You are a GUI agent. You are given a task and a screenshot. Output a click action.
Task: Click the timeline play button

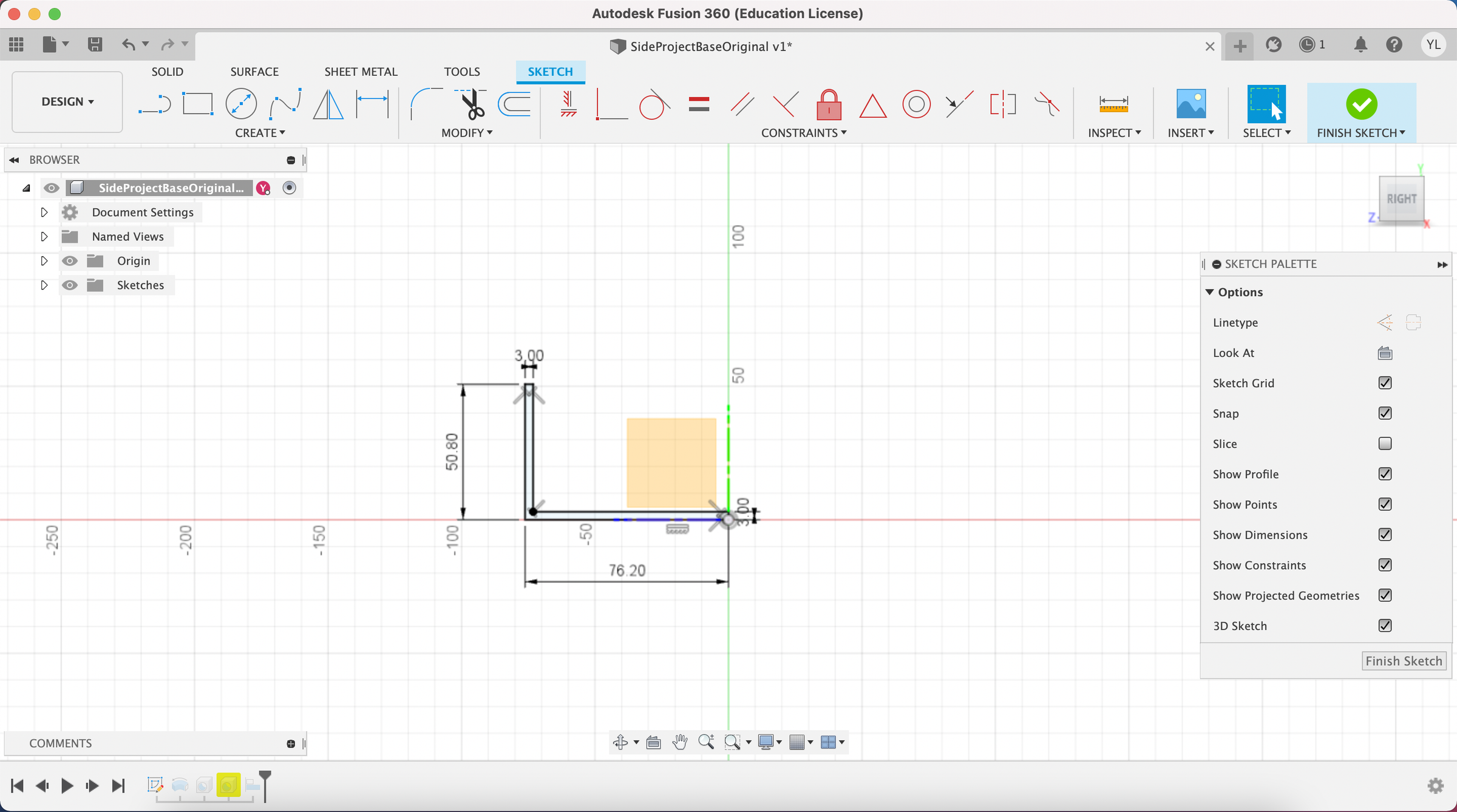click(67, 786)
